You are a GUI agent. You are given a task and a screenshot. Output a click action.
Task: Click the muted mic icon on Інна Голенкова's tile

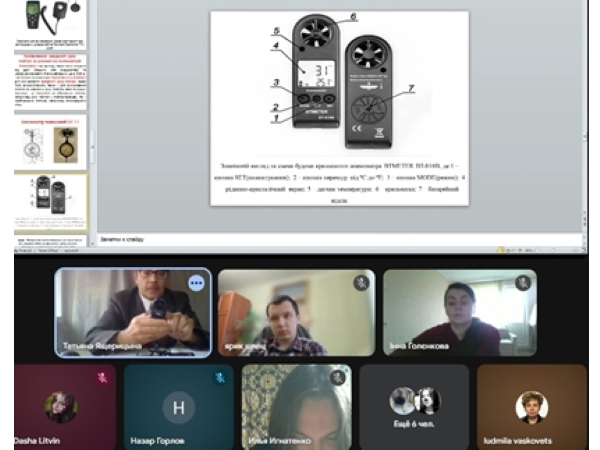523,284
